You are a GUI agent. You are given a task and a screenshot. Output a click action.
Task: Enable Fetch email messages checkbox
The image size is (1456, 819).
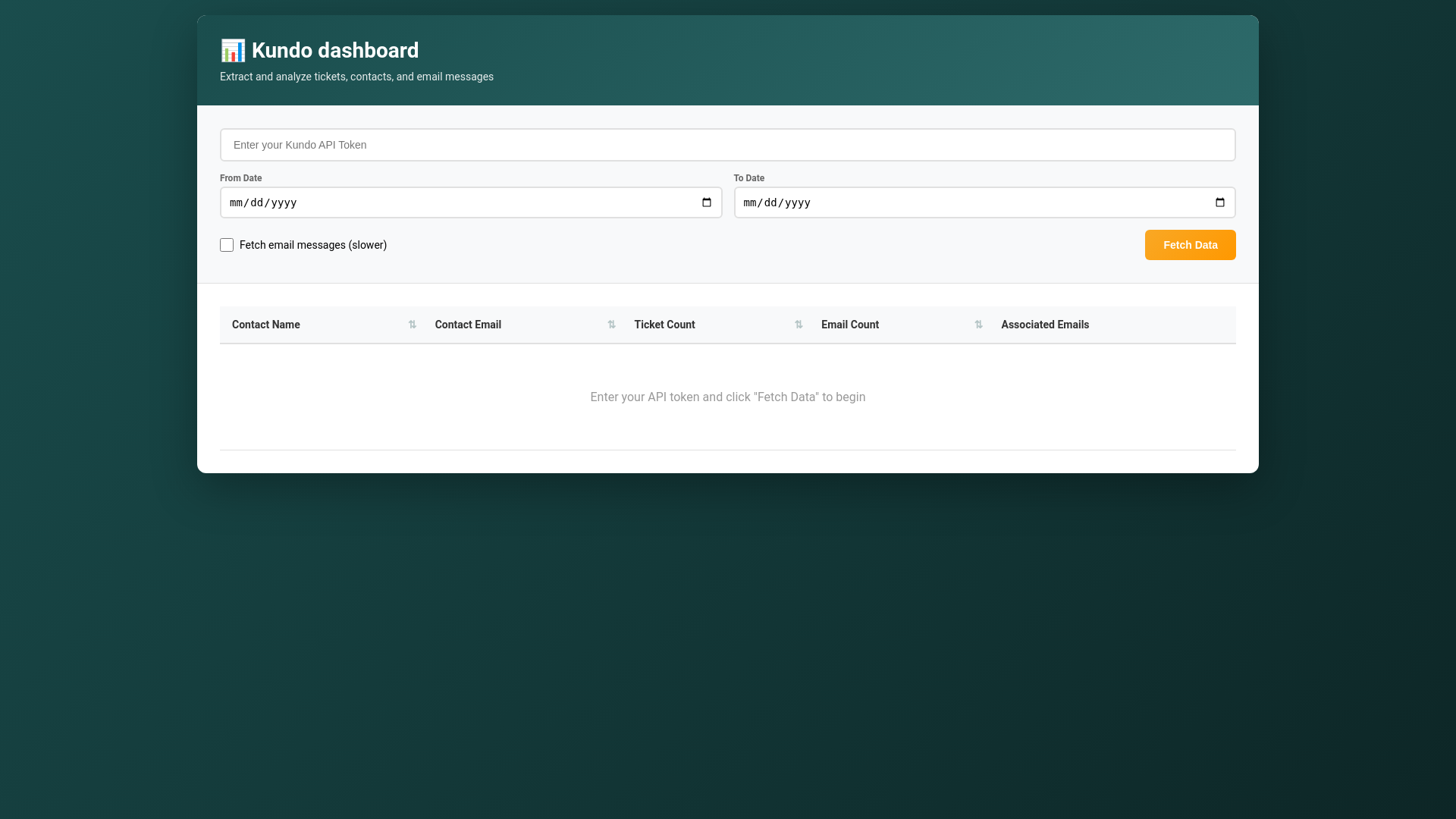[227, 245]
